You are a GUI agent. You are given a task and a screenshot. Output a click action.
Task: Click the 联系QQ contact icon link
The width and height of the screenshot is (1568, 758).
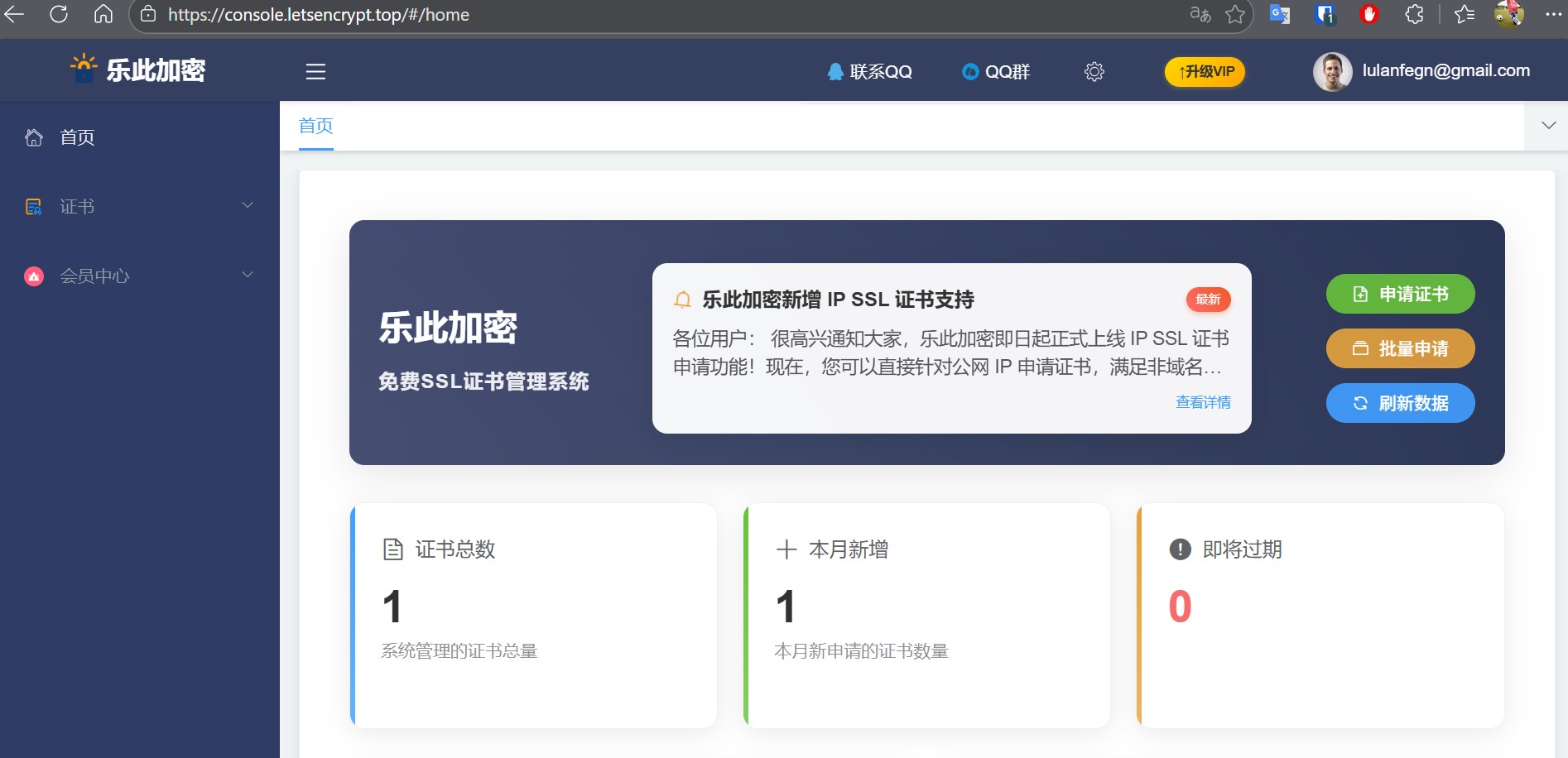point(869,72)
